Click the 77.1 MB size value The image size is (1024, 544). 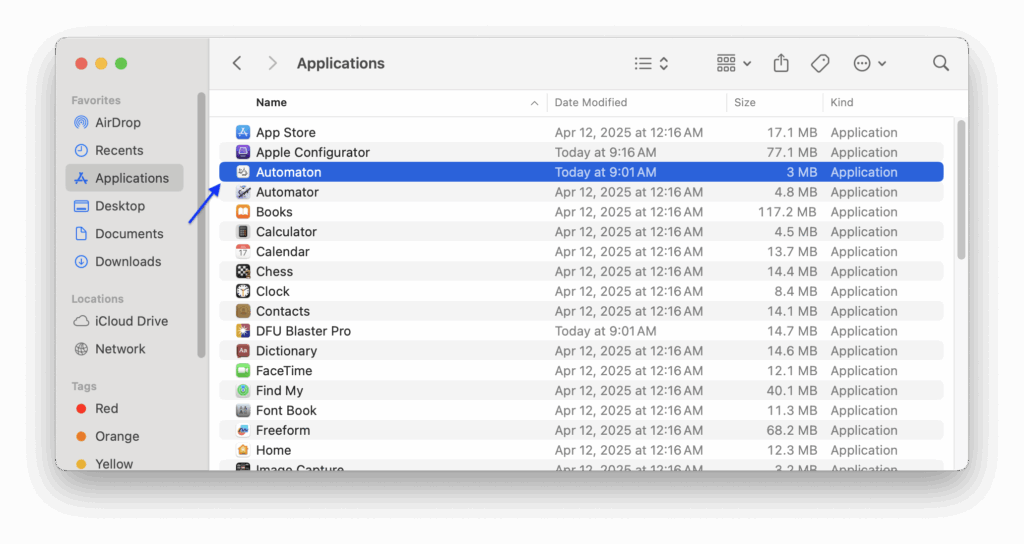792,152
